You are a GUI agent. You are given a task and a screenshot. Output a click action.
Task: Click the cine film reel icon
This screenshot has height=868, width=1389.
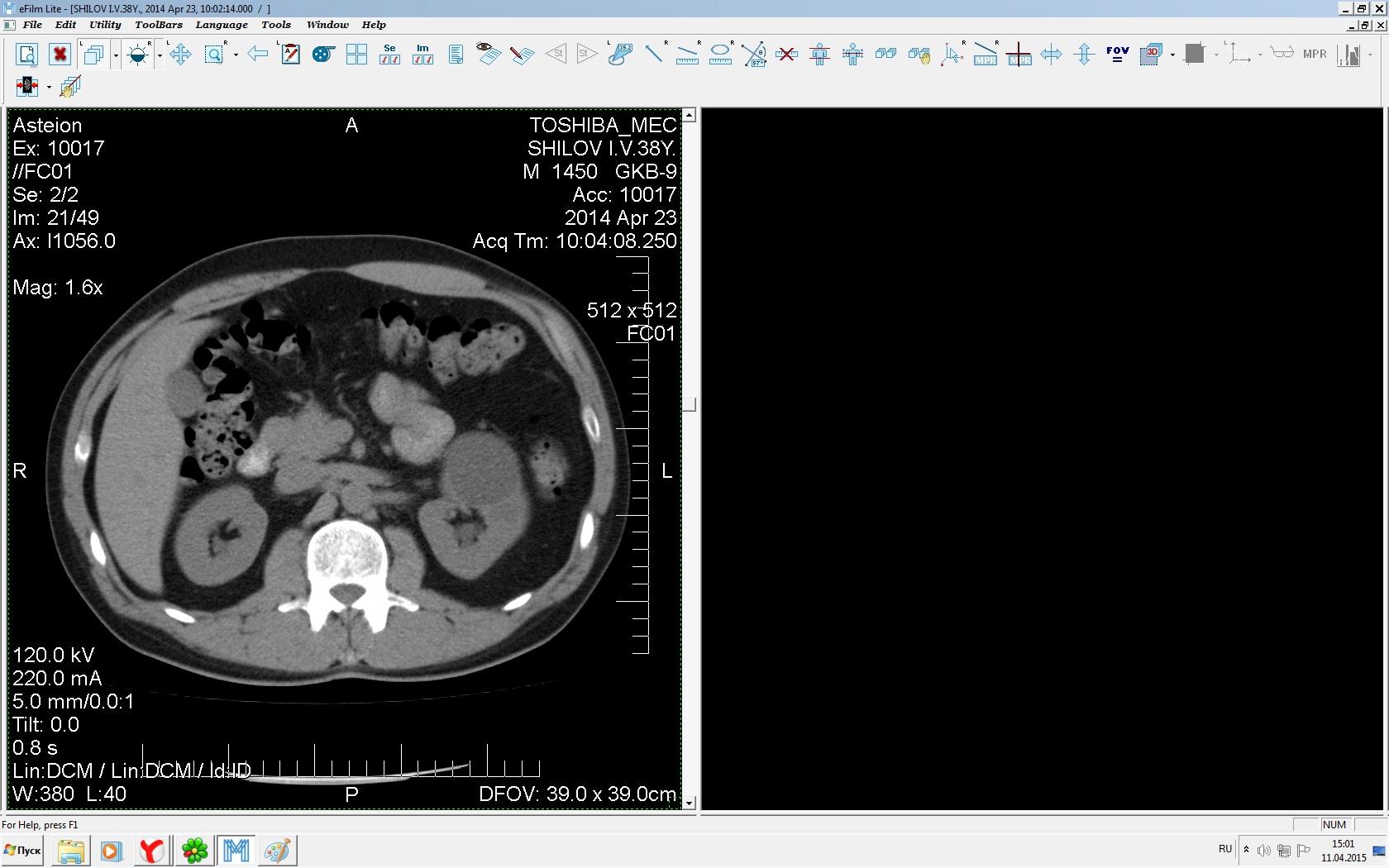coord(322,55)
